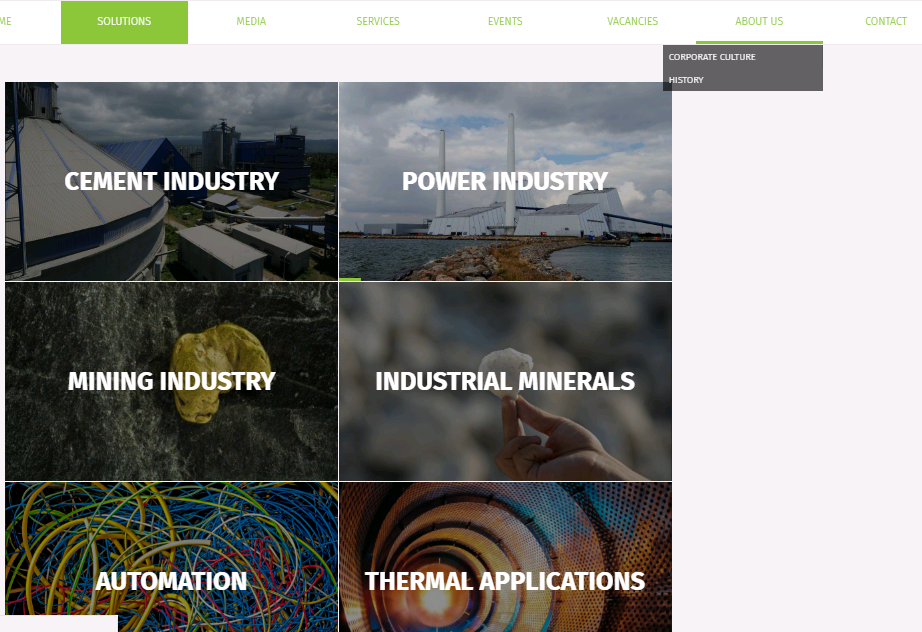This screenshot has height=632, width=922.
Task: Open the Contact page link
Action: point(885,22)
